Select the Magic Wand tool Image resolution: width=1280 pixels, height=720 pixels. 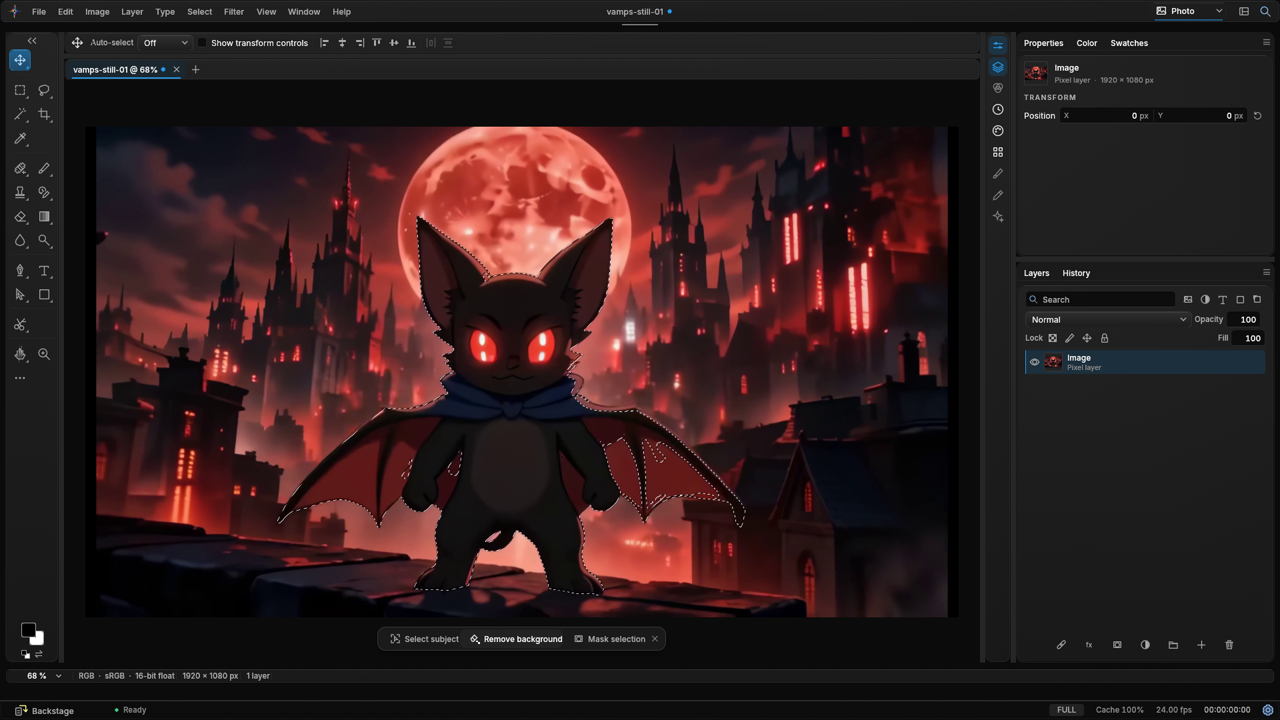pos(20,114)
